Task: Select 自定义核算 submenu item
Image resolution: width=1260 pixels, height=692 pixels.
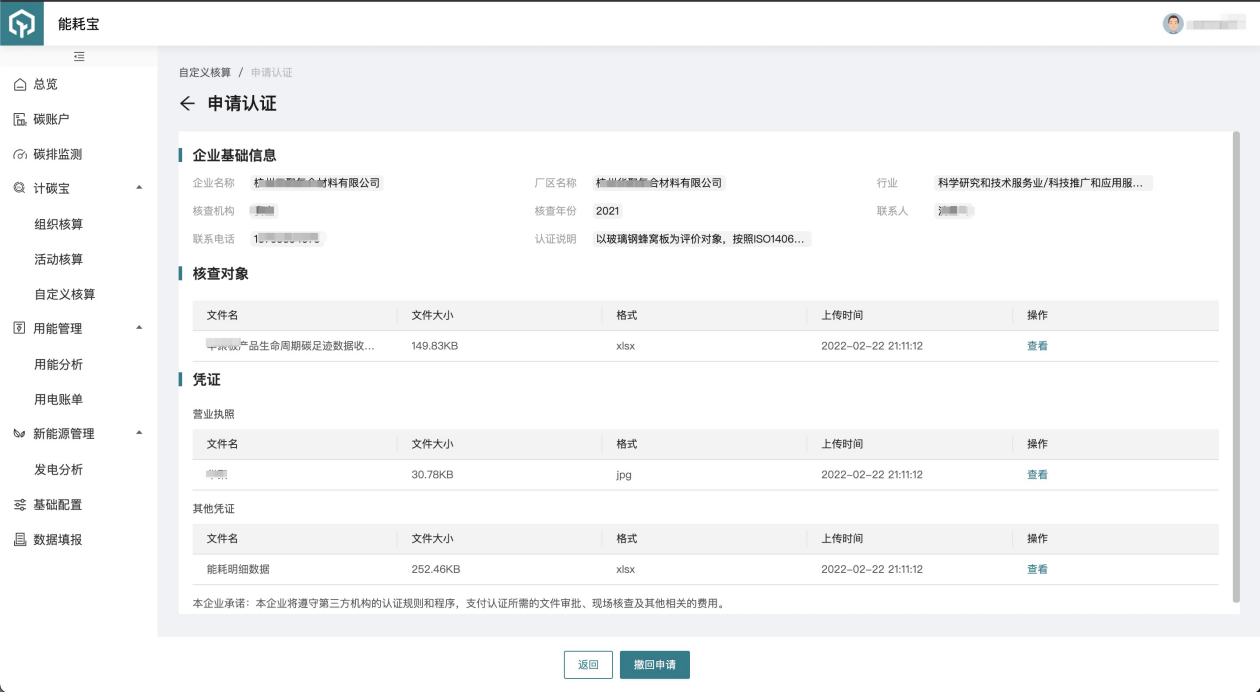Action: (x=65, y=295)
